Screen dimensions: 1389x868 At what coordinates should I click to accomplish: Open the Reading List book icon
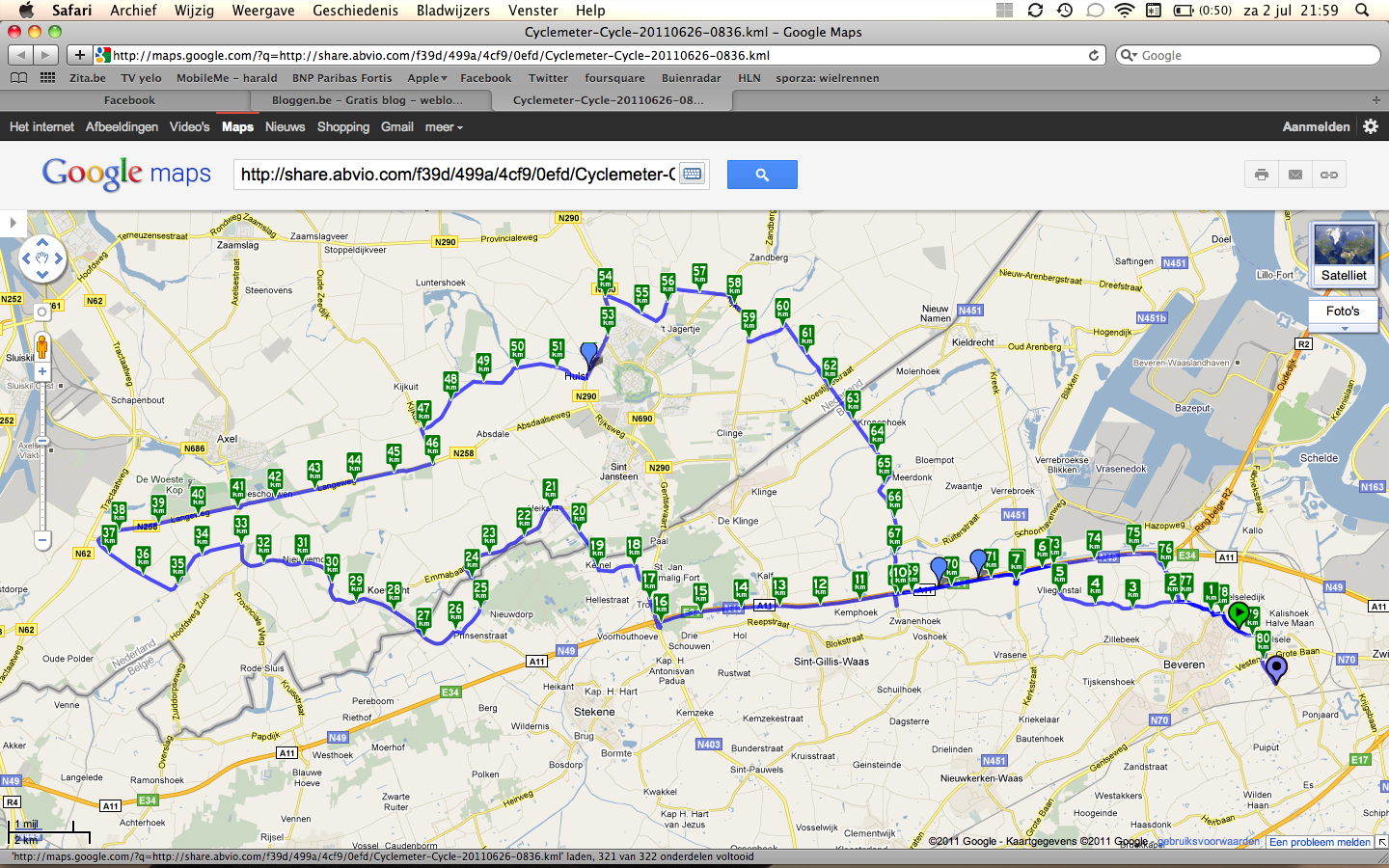pyautogui.click(x=18, y=78)
